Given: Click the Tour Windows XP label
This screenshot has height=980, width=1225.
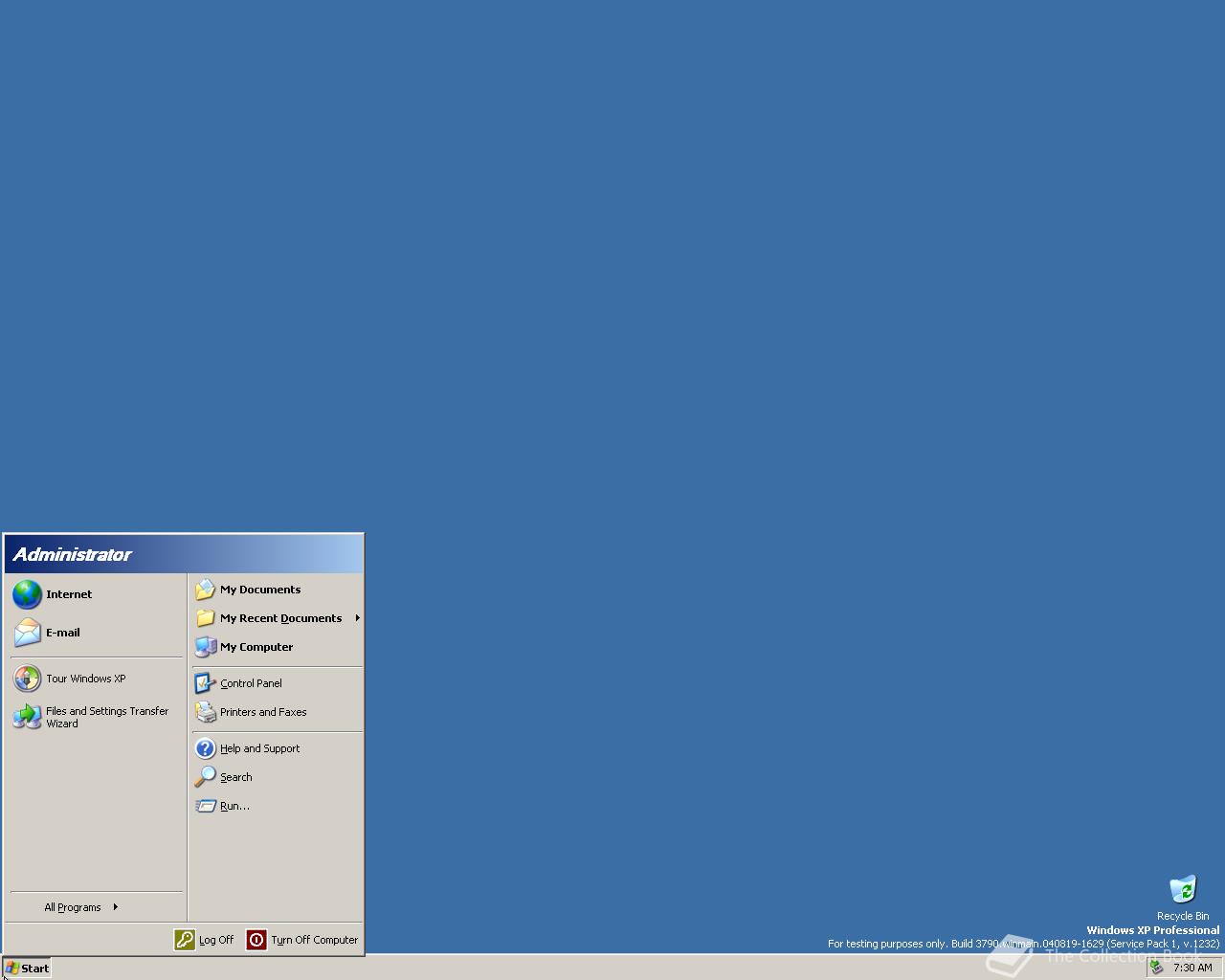Looking at the screenshot, I should coord(86,679).
